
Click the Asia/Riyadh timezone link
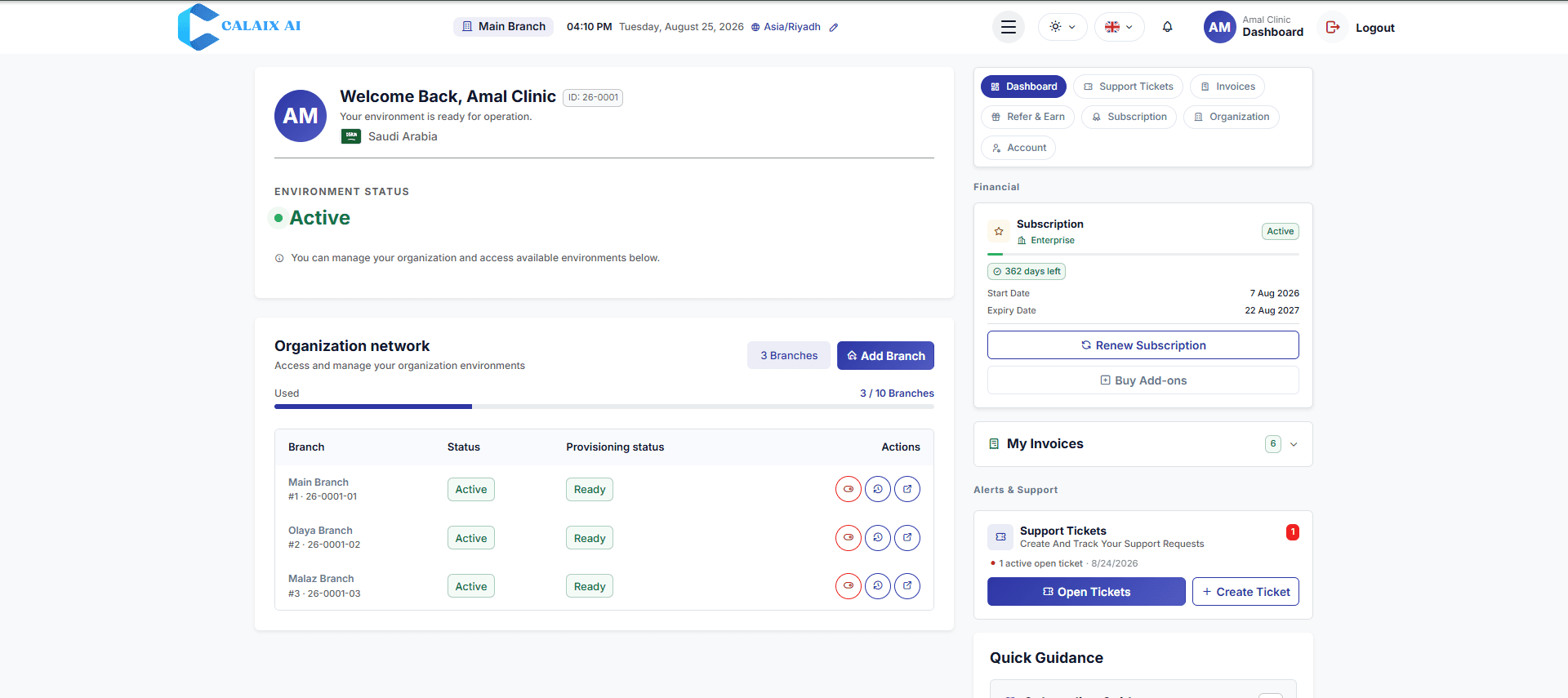pos(786,27)
